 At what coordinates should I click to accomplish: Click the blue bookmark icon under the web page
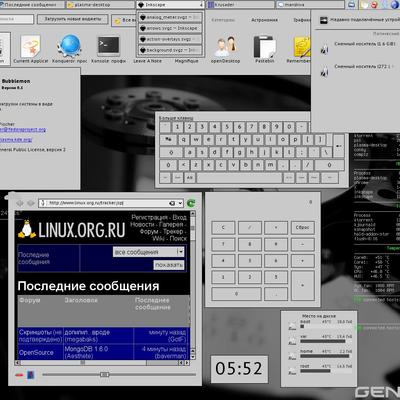(31, 375)
